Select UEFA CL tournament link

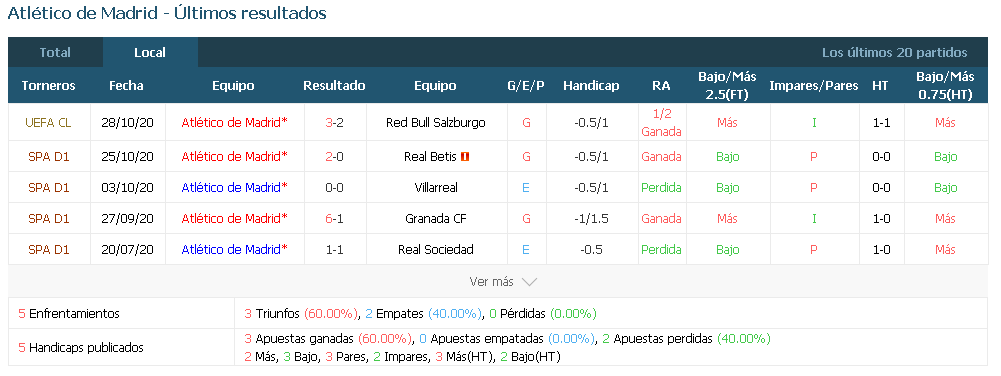(x=49, y=123)
